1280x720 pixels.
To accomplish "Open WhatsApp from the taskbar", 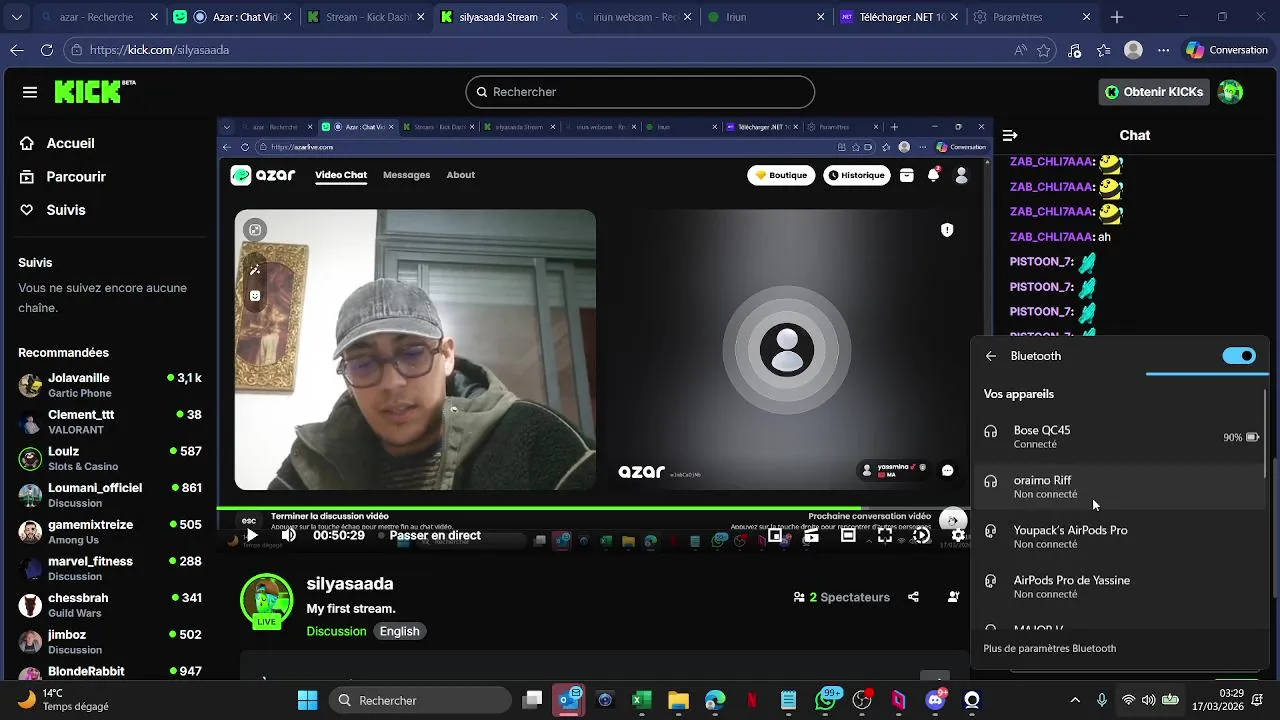I will pyautogui.click(x=826, y=700).
